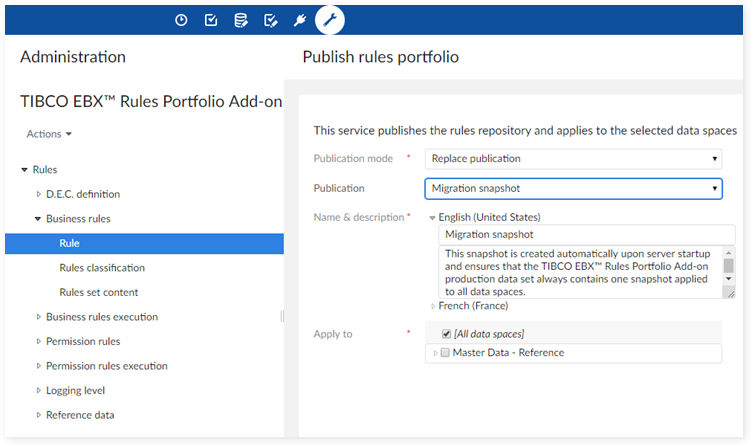
Task: Click the Publish rules portfolio heading
Action: click(x=380, y=57)
